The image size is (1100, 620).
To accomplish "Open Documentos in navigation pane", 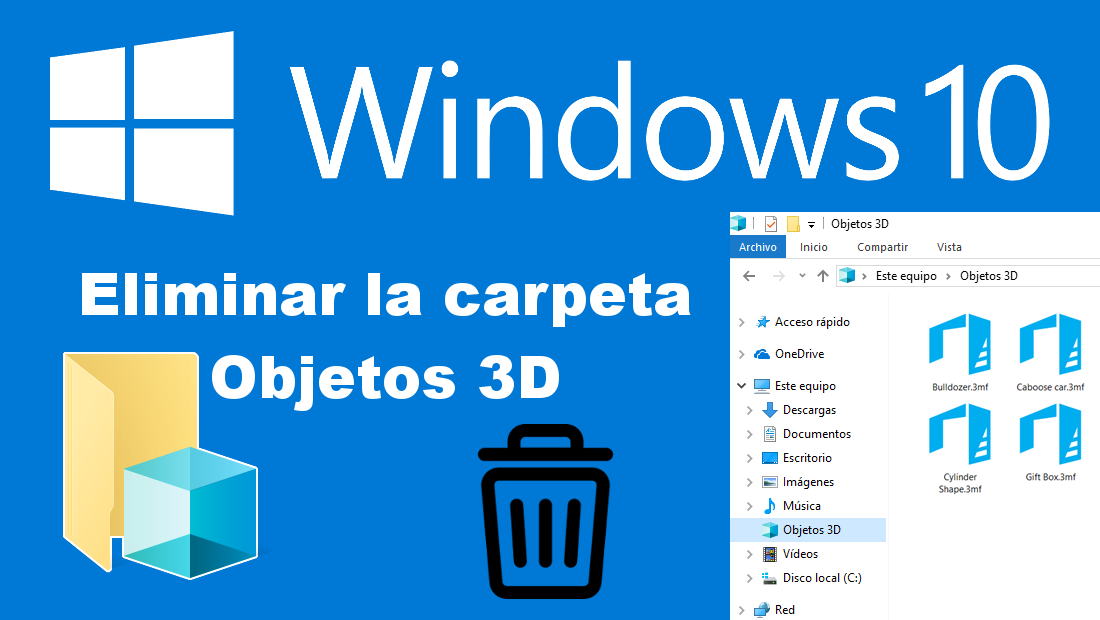I will click(x=817, y=434).
